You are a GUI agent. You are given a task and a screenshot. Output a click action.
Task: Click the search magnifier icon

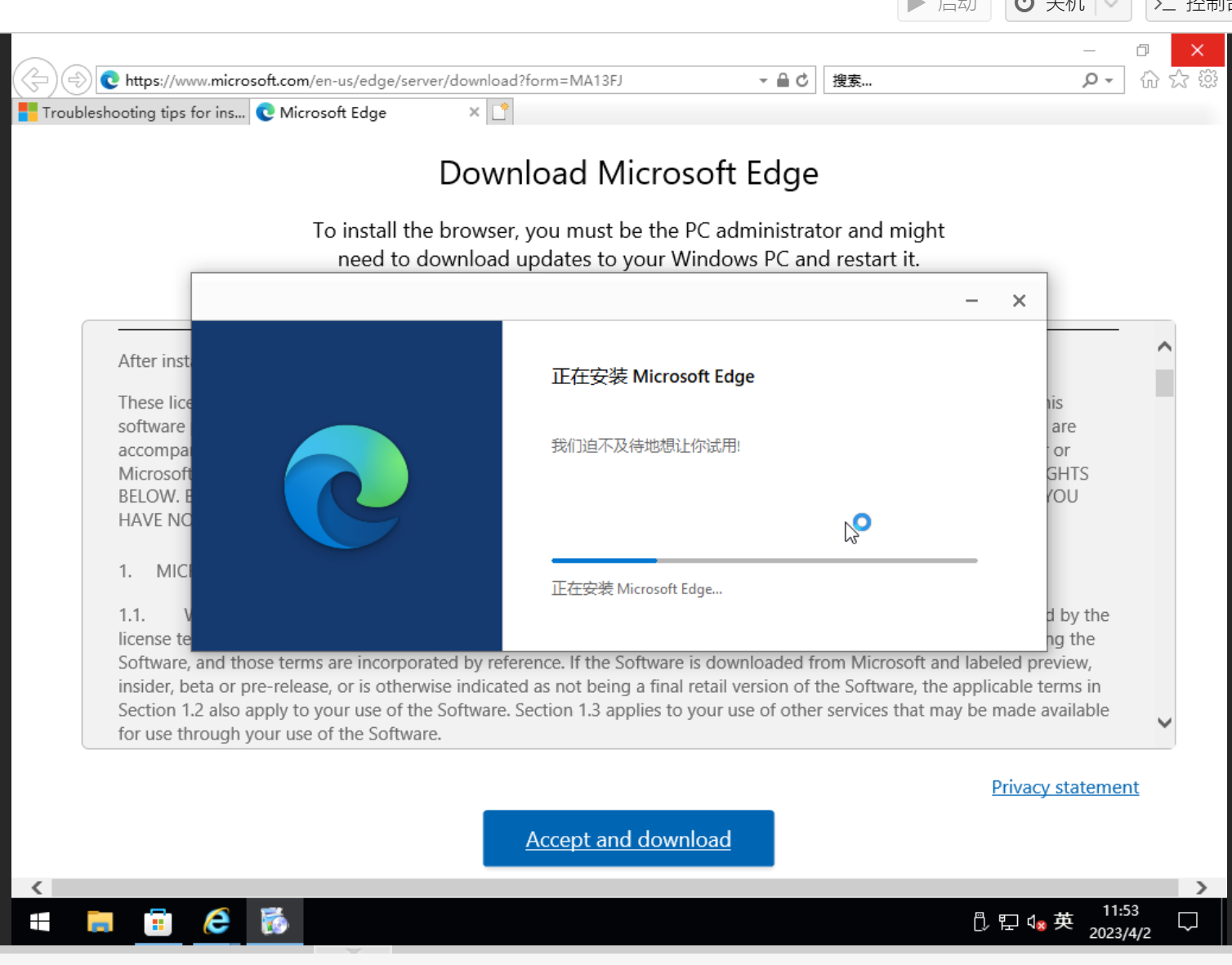[1090, 80]
